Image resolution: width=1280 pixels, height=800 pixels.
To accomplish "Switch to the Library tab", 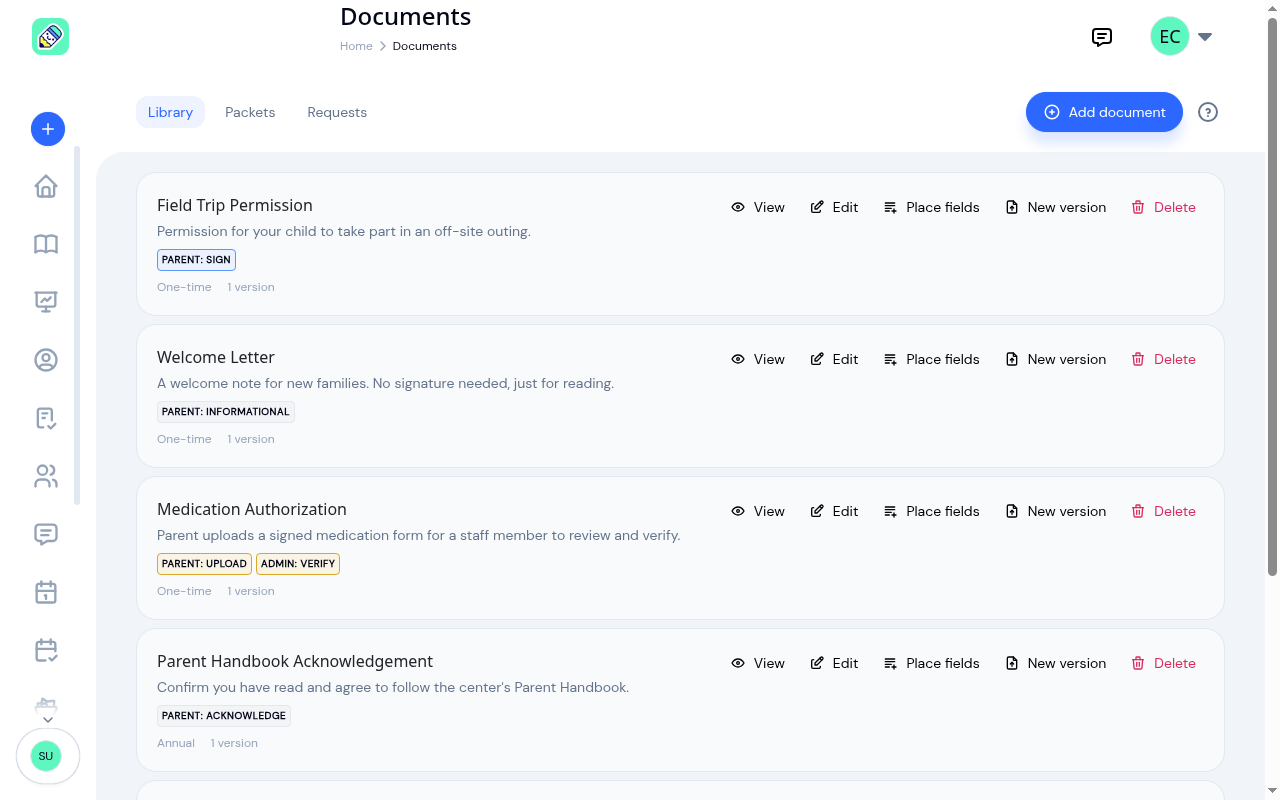I will (x=170, y=112).
